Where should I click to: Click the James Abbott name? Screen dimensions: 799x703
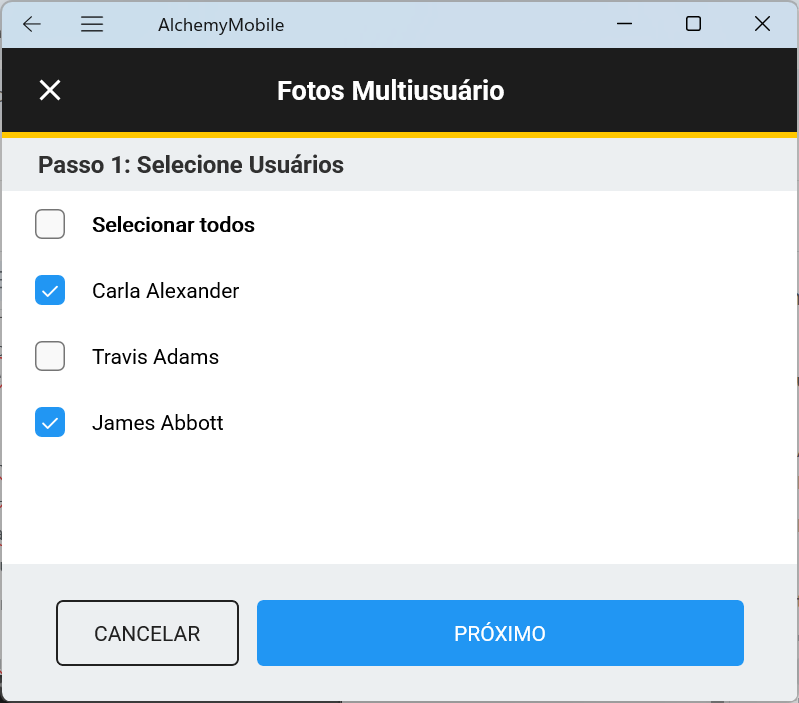(157, 423)
